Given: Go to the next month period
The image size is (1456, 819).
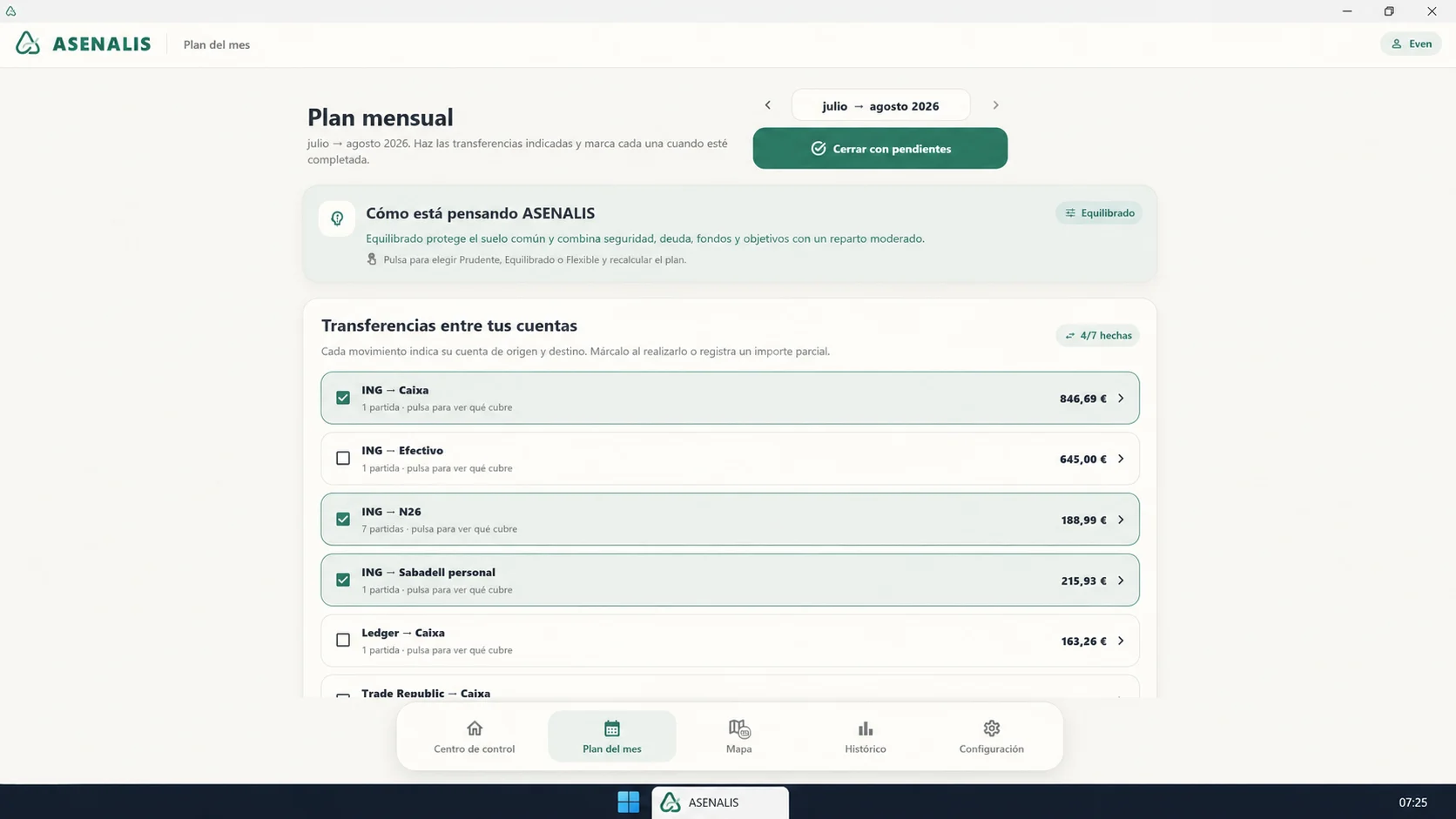Looking at the screenshot, I should [x=995, y=105].
